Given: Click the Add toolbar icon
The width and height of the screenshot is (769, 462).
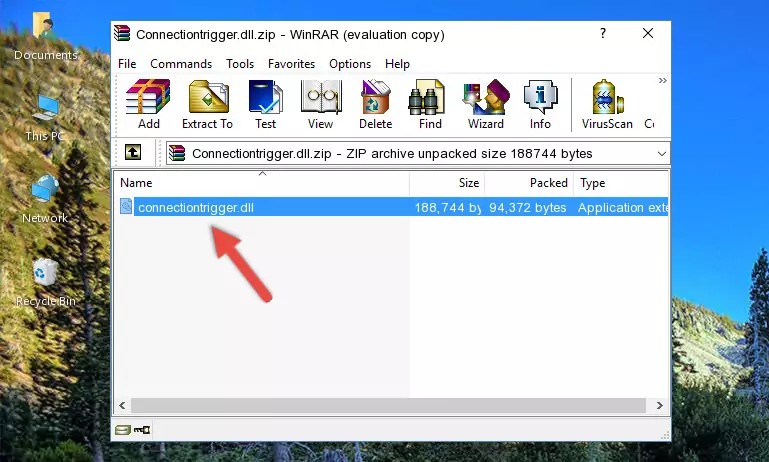Looking at the screenshot, I should click(x=148, y=104).
